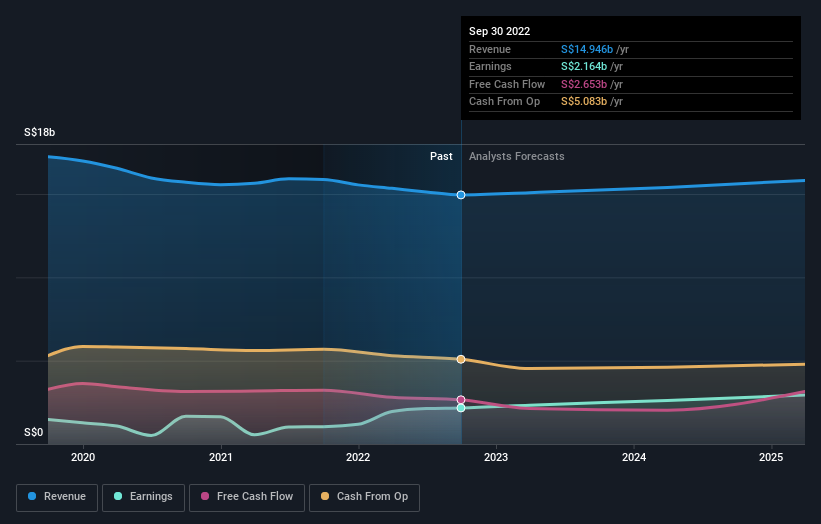
Task: Click the 2025 x-axis label
Action: click(771, 457)
